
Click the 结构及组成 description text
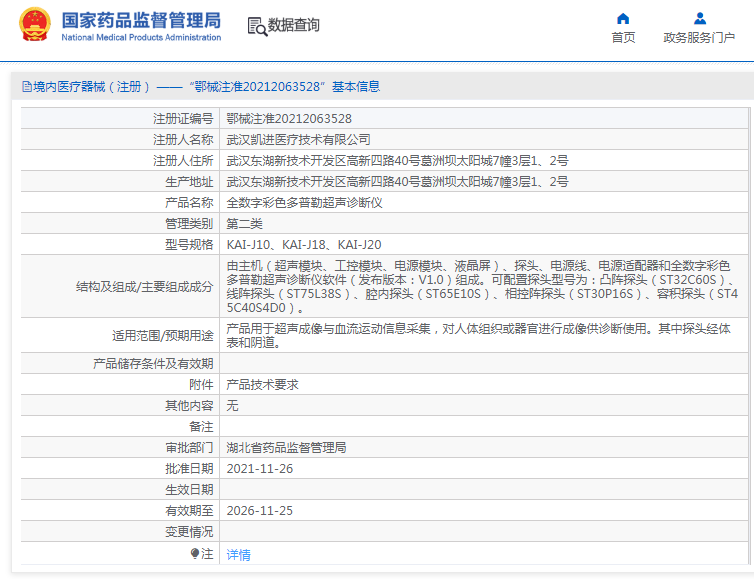click(482, 287)
